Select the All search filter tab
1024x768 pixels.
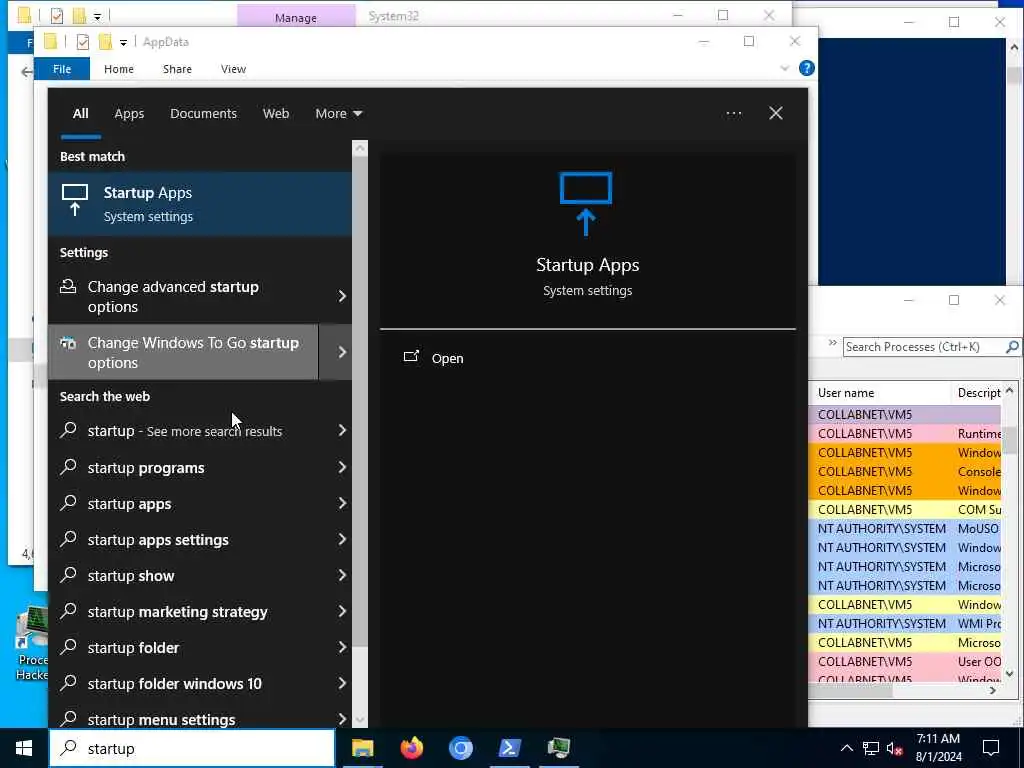pos(80,114)
